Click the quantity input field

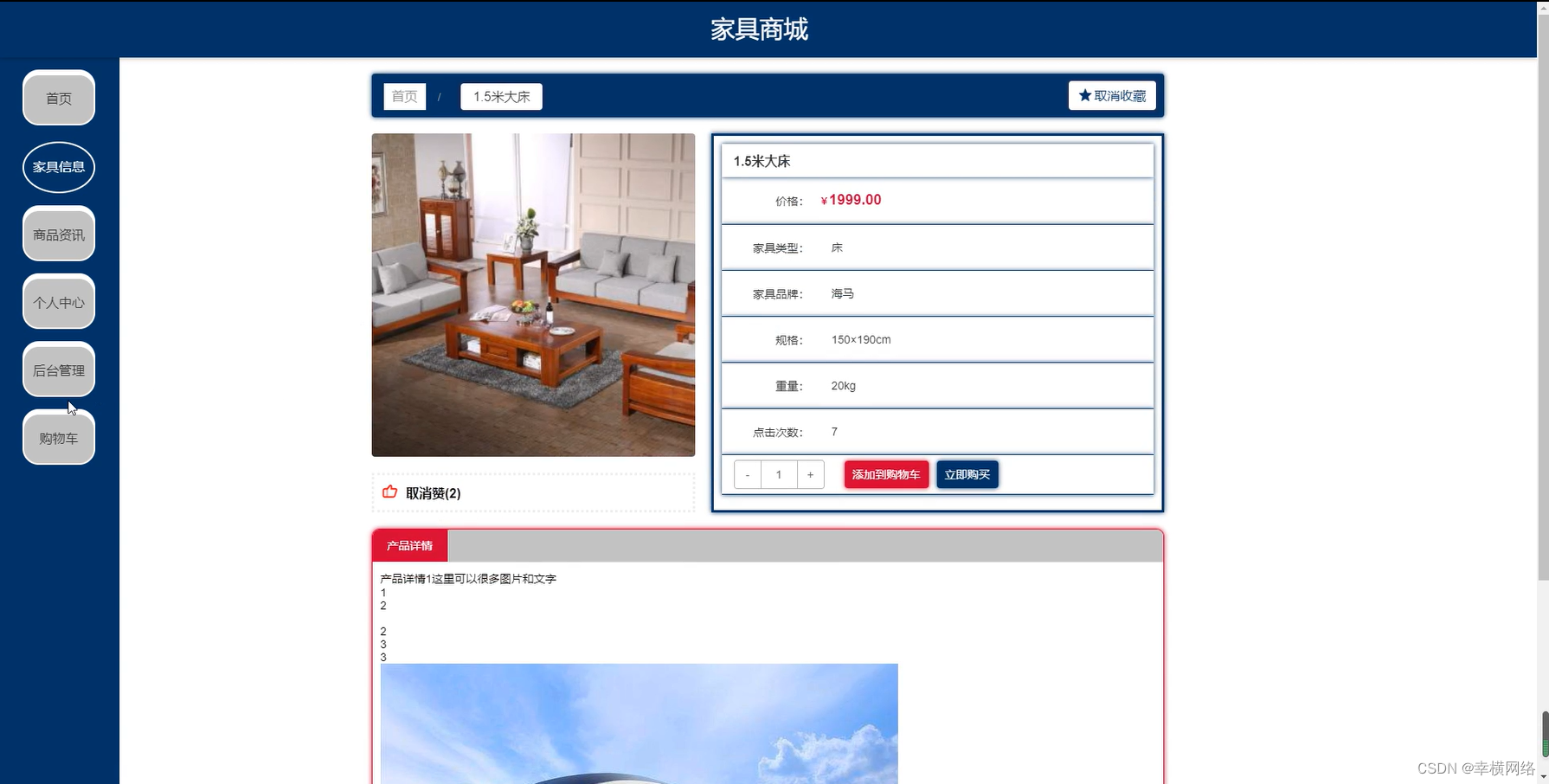coord(778,474)
